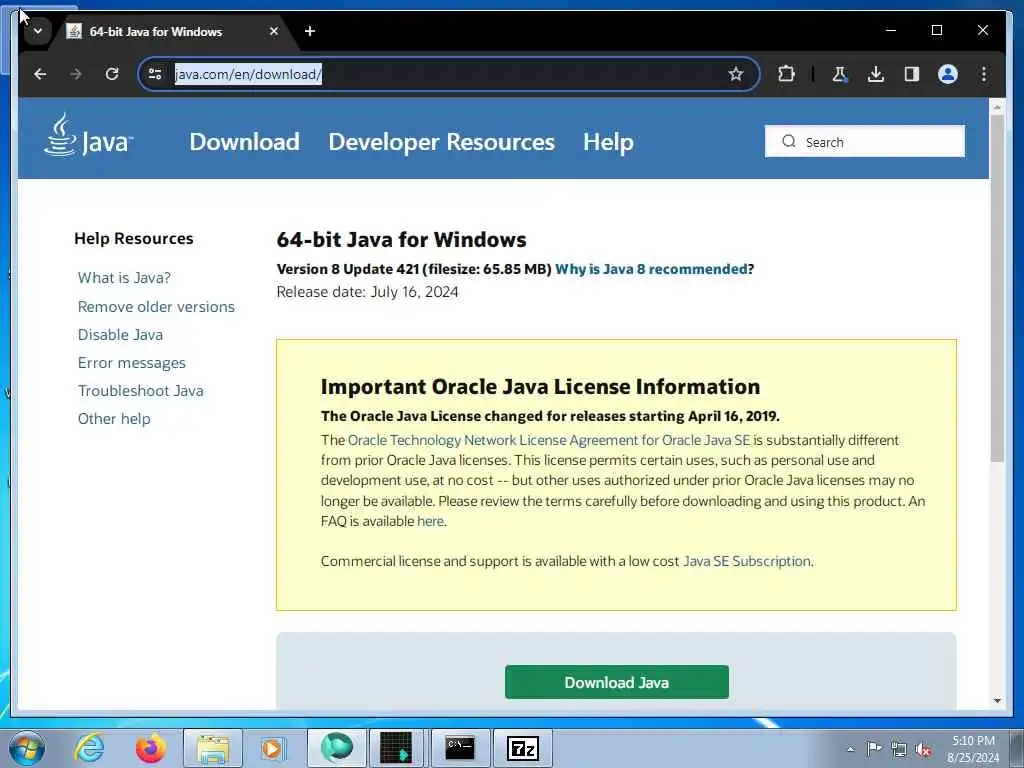Launch Firefox from the taskbar
The width and height of the screenshot is (1024, 768).
151,748
